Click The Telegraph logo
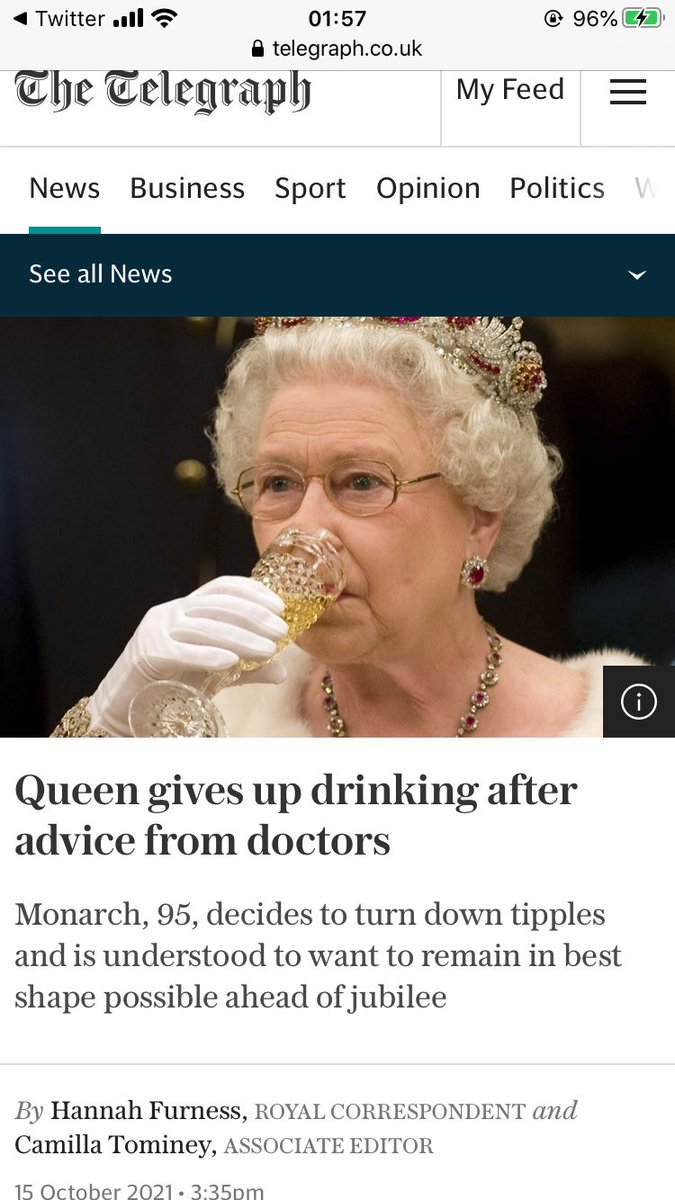This screenshot has height=1200, width=675. [x=163, y=93]
